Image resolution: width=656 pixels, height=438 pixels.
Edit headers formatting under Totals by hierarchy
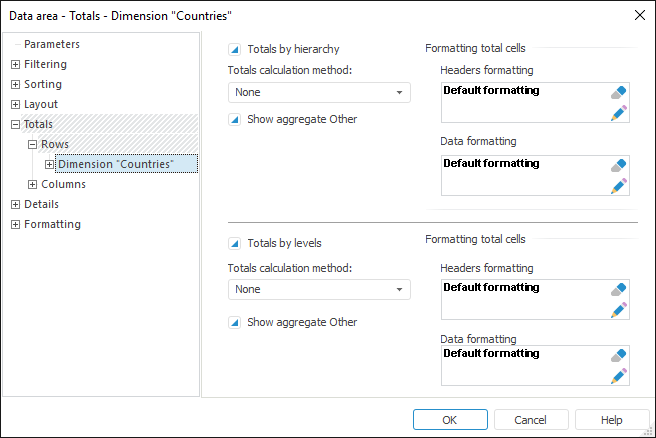pos(619,112)
